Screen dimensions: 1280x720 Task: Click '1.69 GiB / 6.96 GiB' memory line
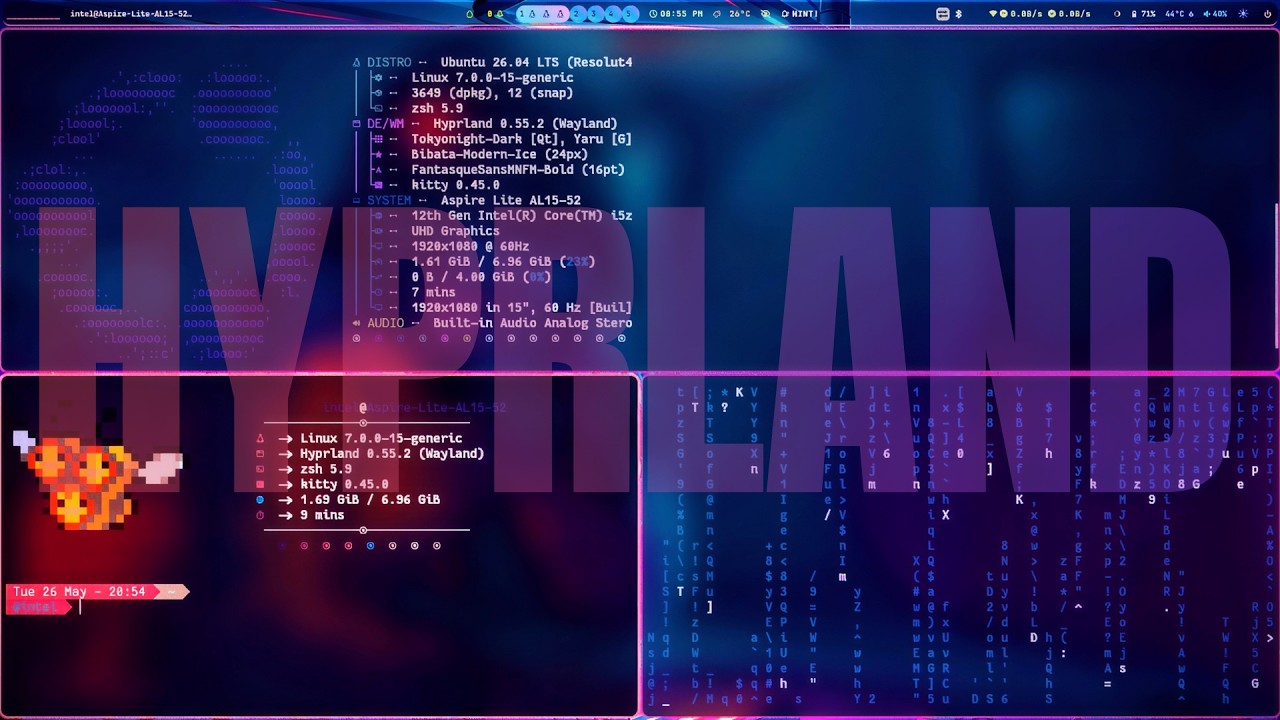pos(370,500)
